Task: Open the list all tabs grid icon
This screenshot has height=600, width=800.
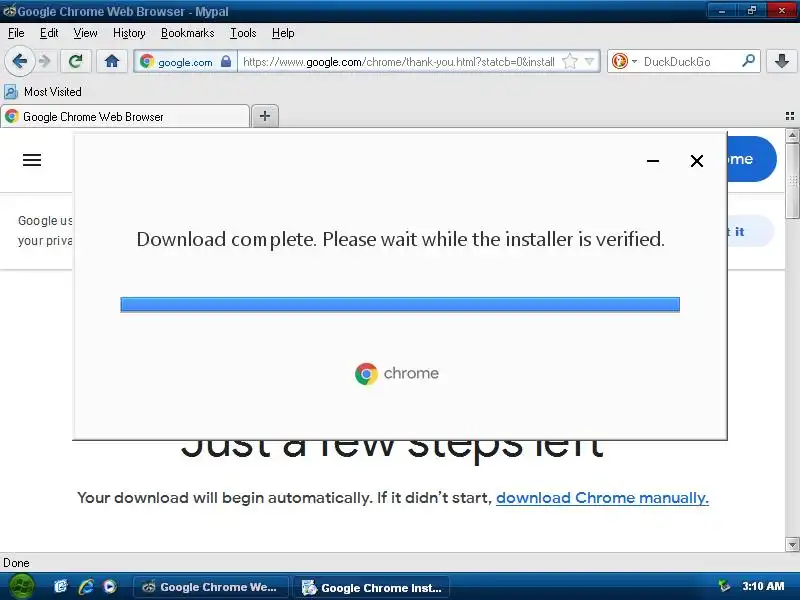Action: (x=790, y=116)
